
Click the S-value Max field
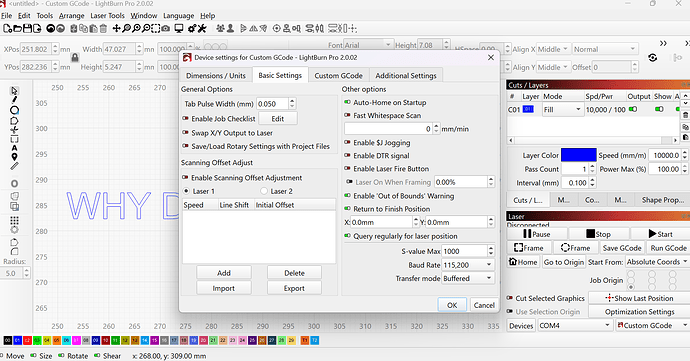tap(465, 251)
